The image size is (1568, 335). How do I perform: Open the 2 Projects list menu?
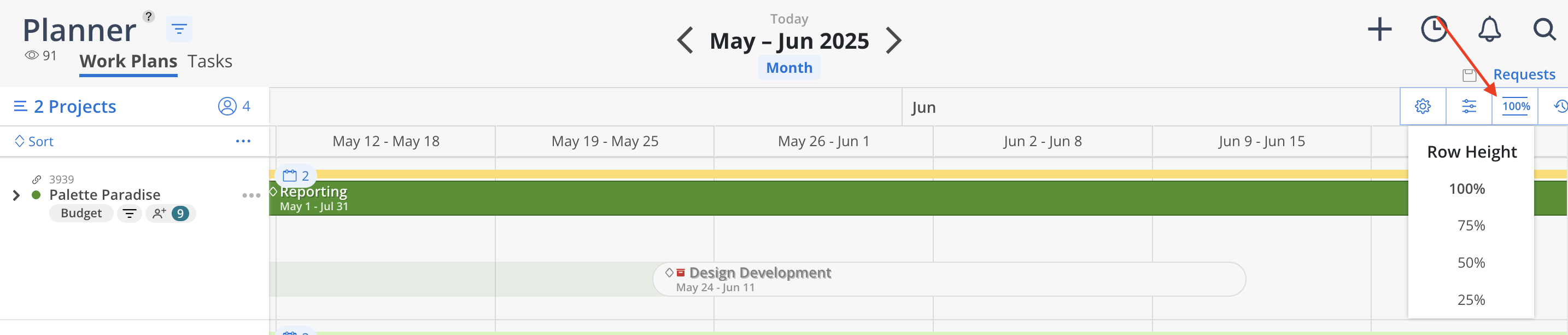click(x=65, y=107)
